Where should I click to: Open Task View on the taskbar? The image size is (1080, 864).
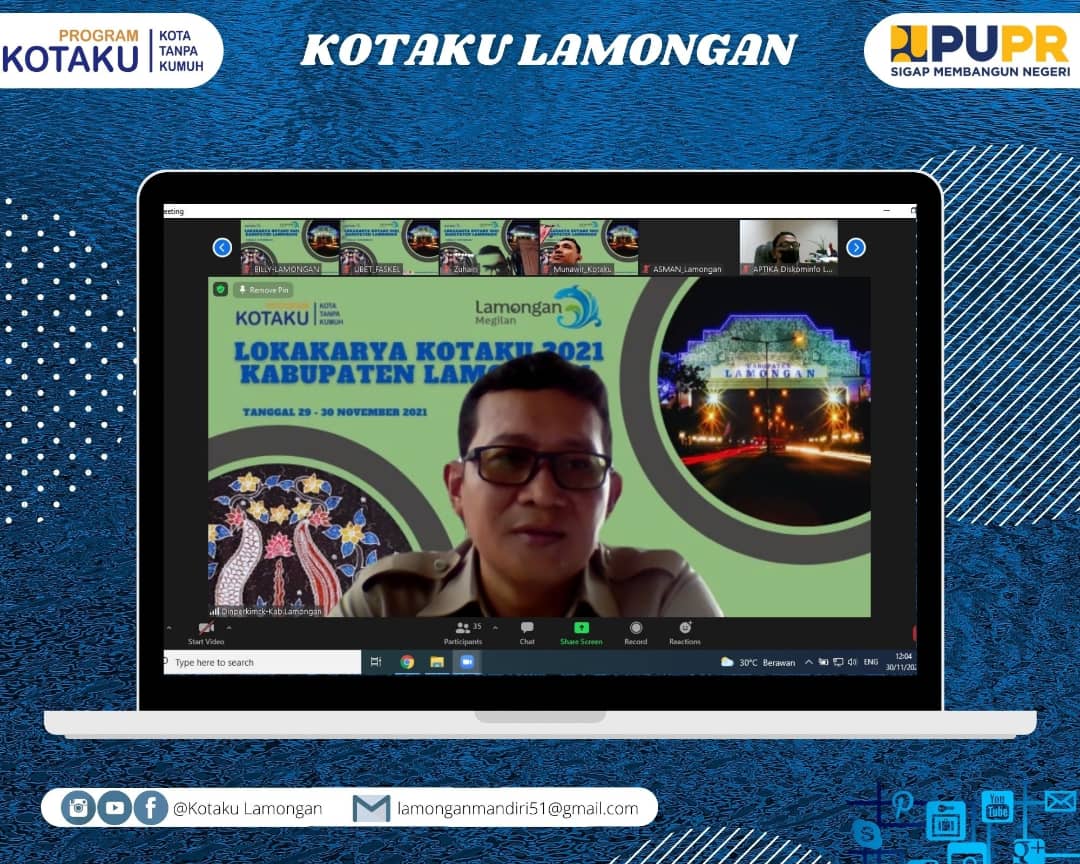point(376,662)
